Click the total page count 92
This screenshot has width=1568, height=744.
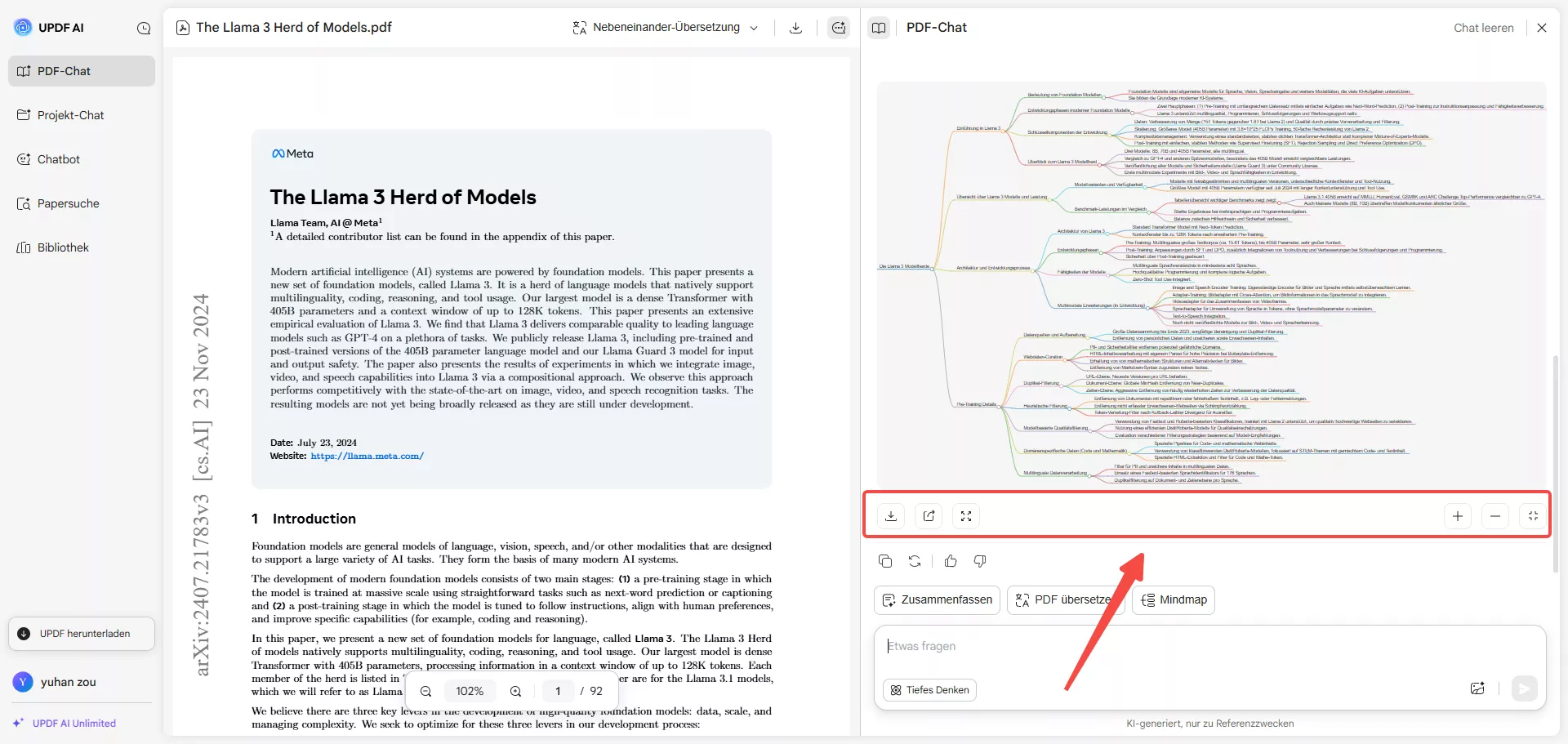(596, 691)
